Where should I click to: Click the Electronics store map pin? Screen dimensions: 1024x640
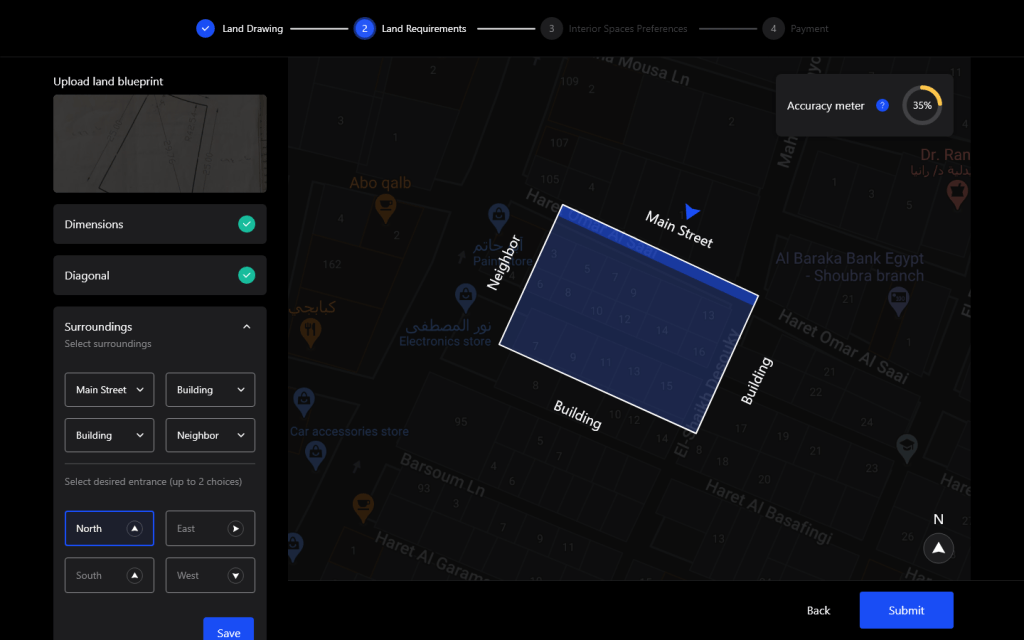(464, 296)
